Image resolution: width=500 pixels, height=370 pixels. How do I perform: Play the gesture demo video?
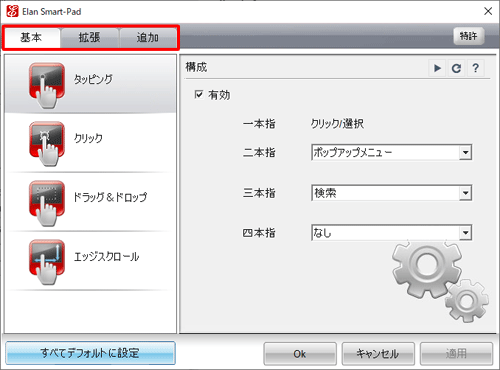click(437, 68)
